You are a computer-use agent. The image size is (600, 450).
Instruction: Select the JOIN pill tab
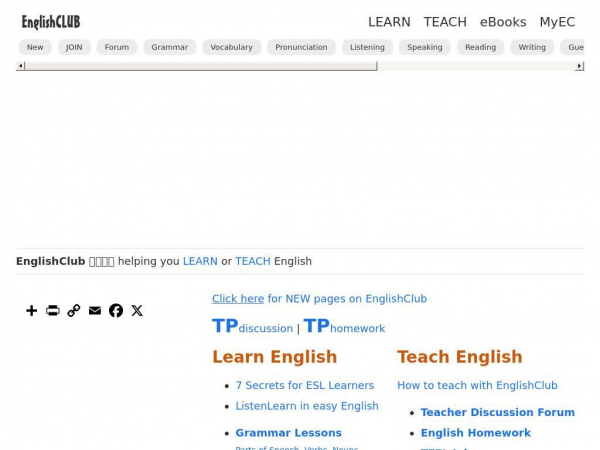click(74, 47)
